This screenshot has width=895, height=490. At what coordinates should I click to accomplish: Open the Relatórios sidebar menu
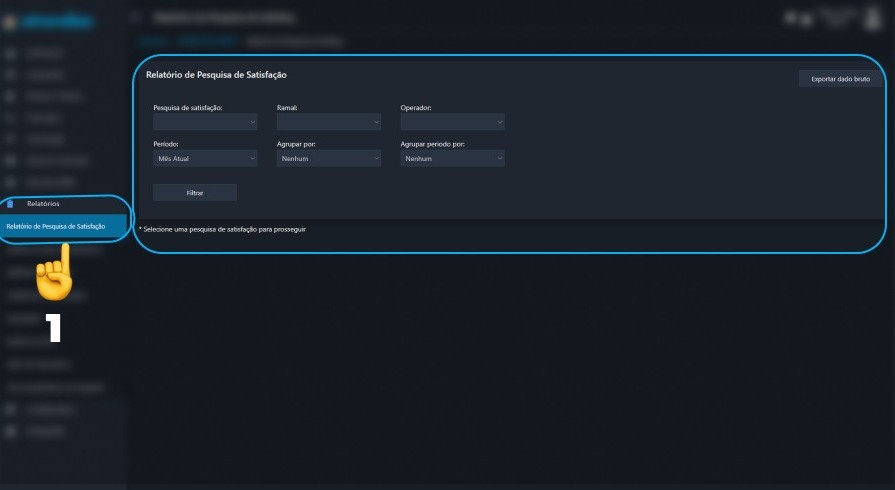coord(43,204)
